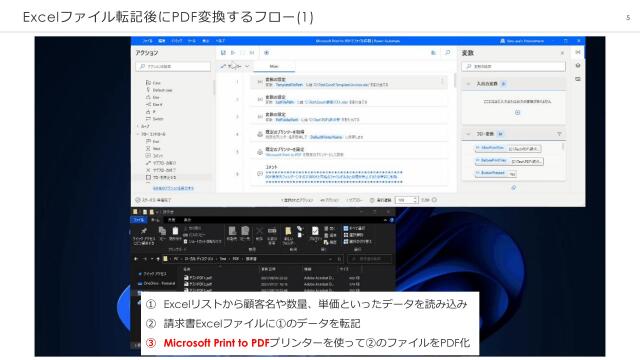Select the Main subflow tab
The height and width of the screenshot is (360, 640).
pos(274,66)
